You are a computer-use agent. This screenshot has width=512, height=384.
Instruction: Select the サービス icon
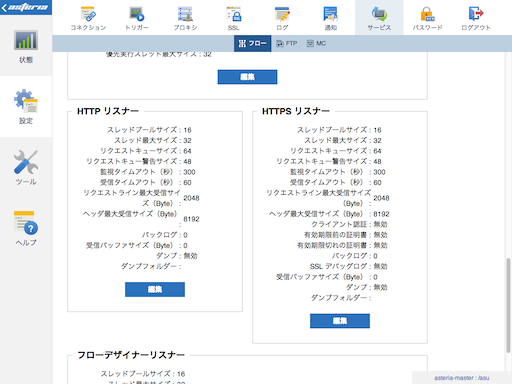click(x=379, y=18)
